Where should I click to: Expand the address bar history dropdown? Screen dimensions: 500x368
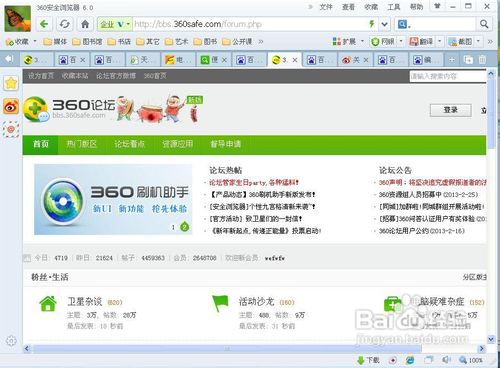(x=384, y=24)
